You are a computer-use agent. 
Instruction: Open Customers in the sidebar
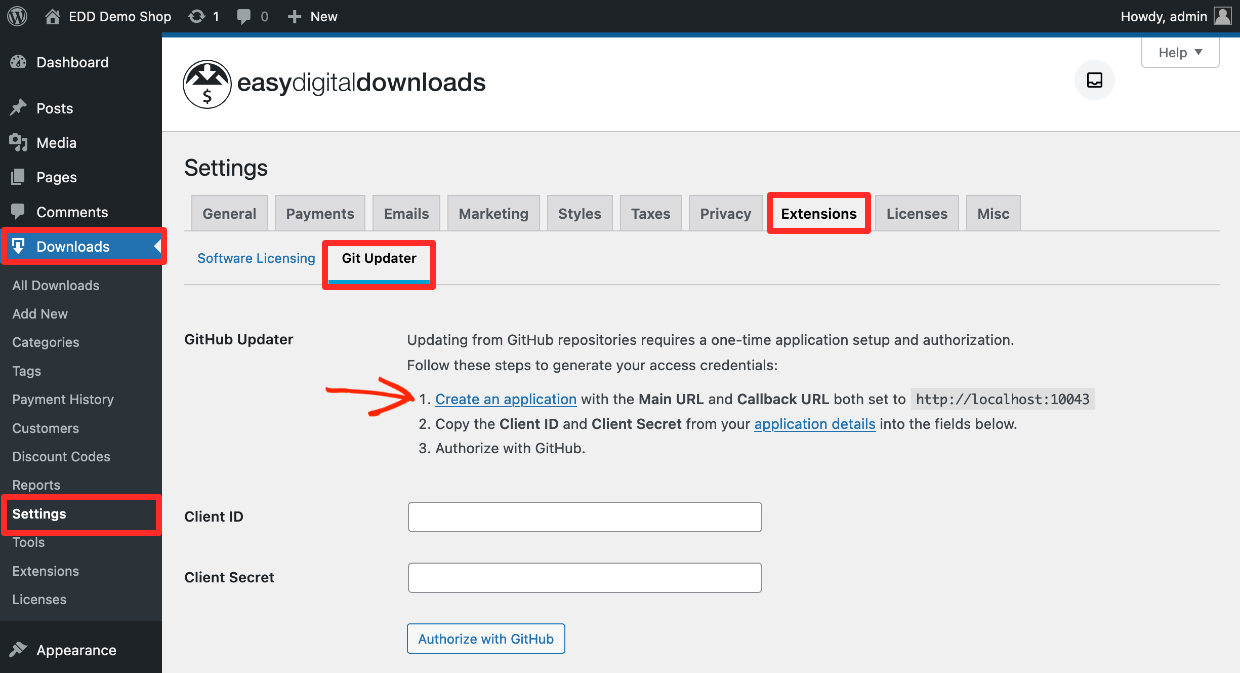click(46, 428)
